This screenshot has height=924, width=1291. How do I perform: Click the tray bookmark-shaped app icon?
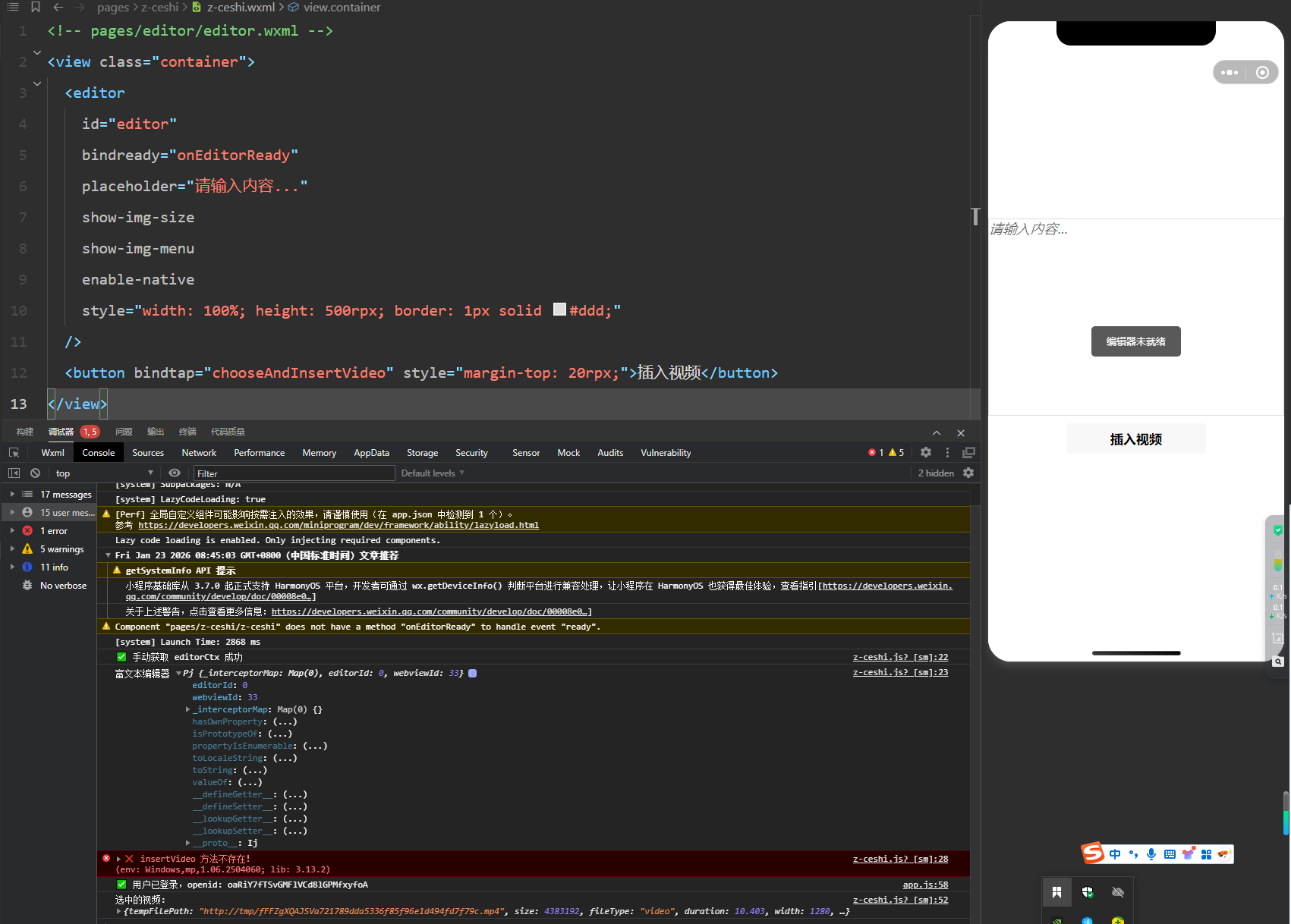tap(1056, 892)
